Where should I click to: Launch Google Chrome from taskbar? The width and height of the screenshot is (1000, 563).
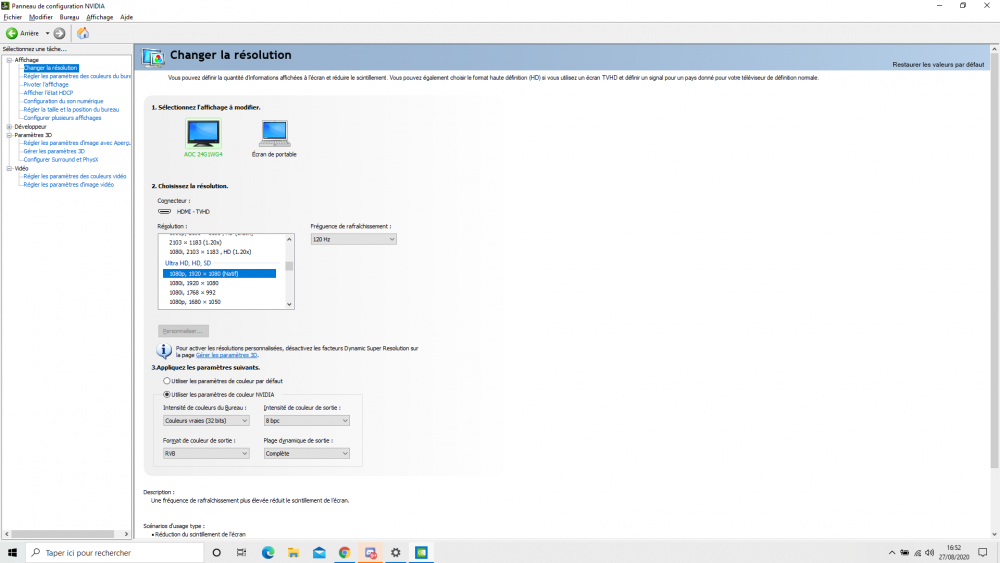pyautogui.click(x=344, y=553)
